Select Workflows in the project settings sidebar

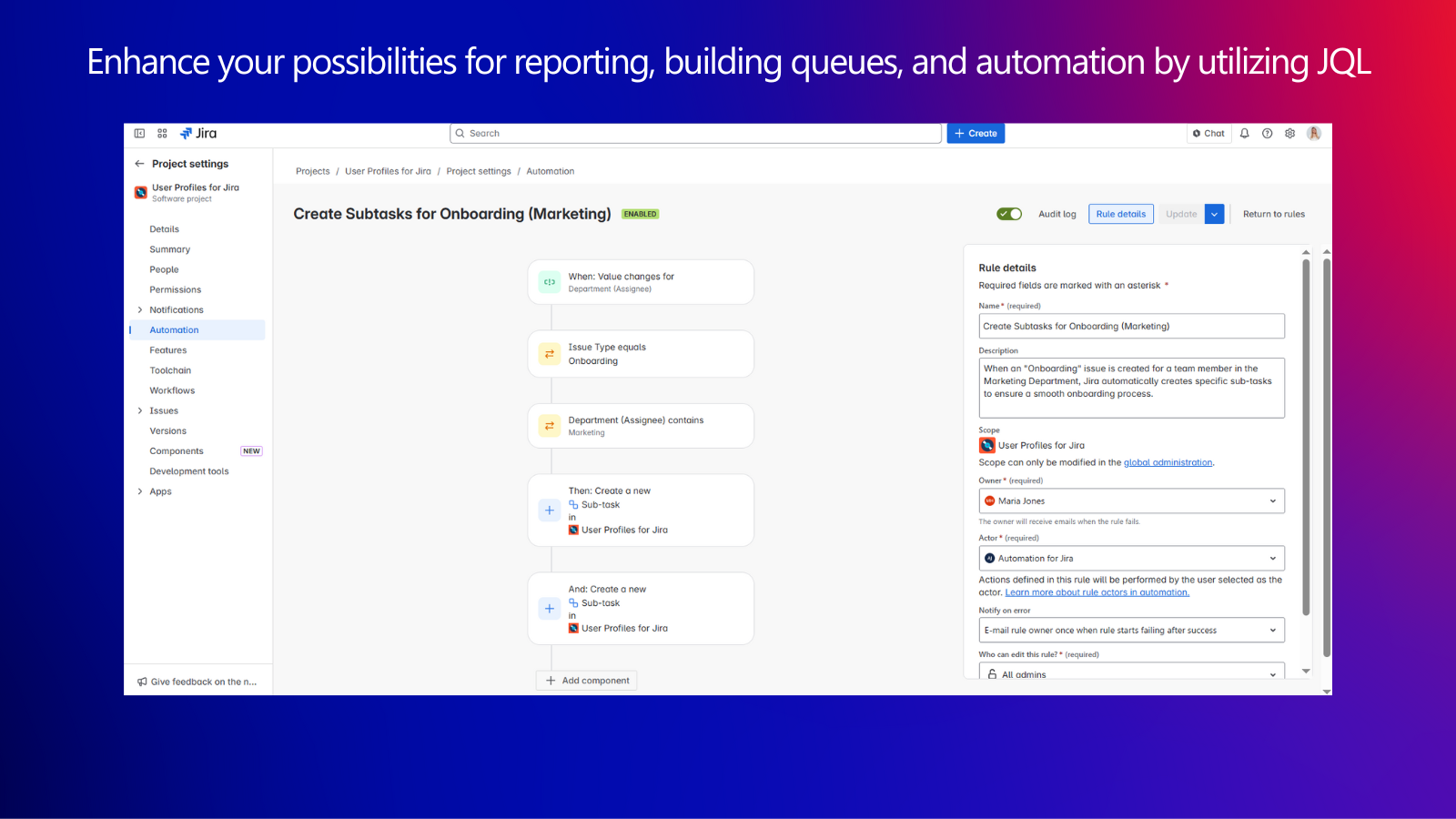click(172, 390)
